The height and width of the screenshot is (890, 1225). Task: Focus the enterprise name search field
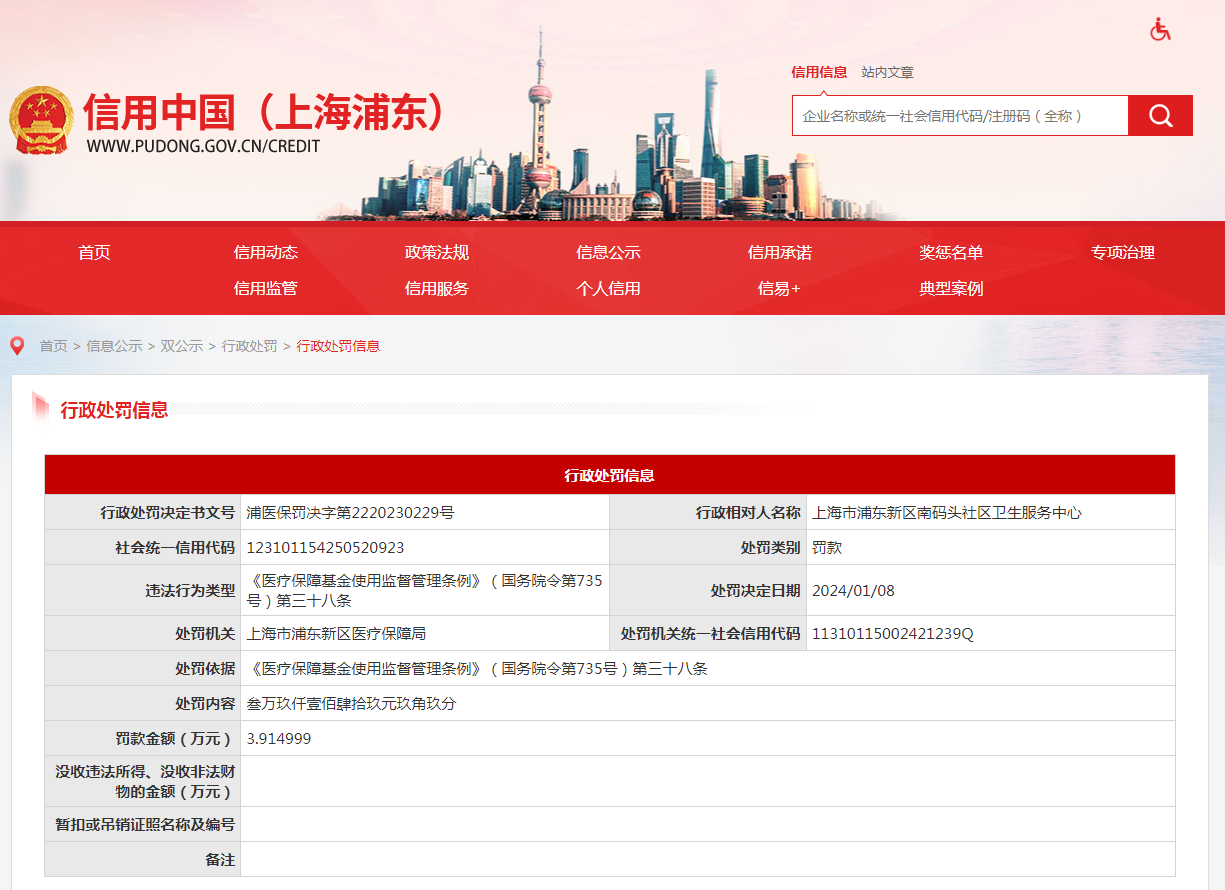click(960, 116)
